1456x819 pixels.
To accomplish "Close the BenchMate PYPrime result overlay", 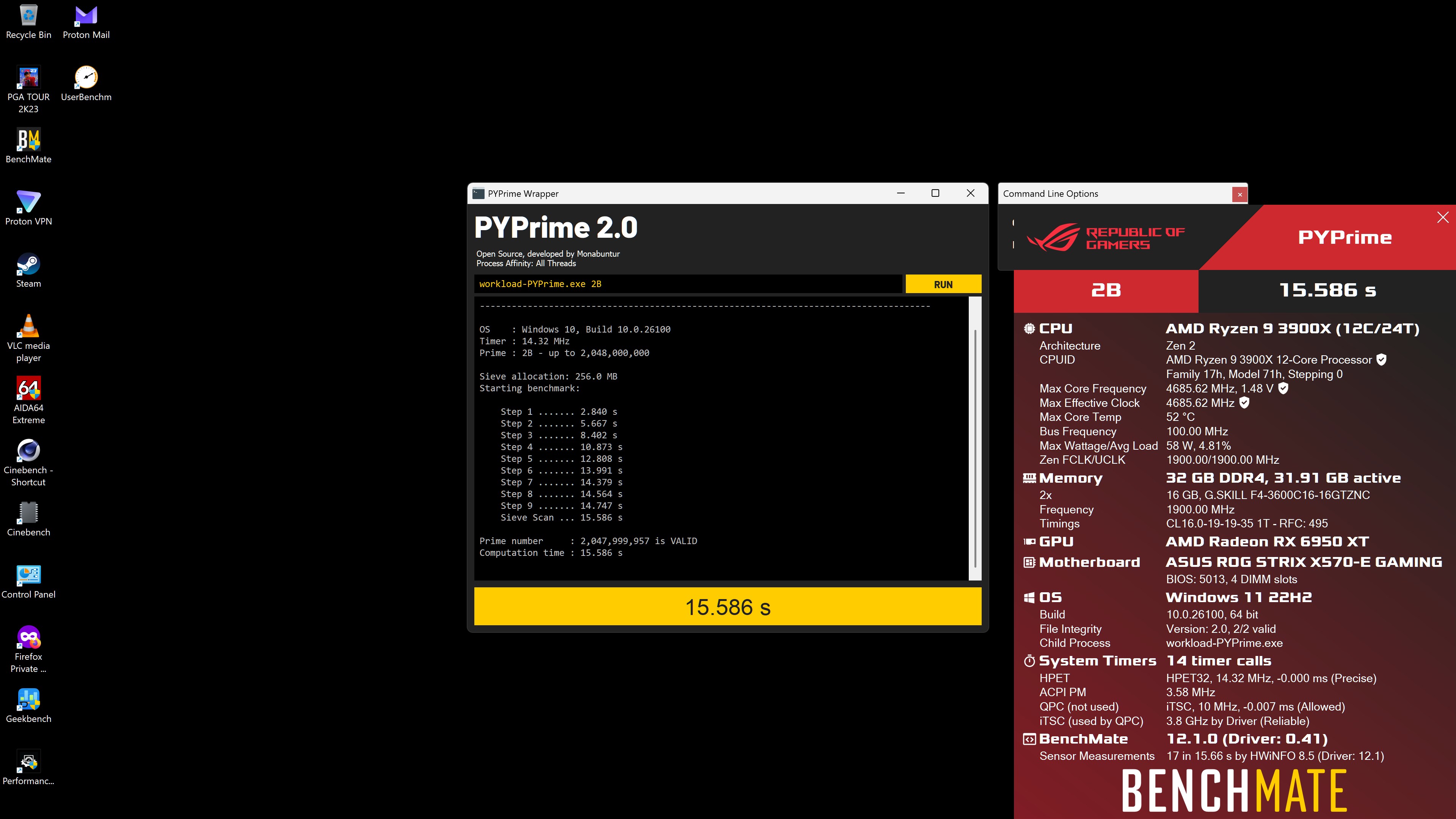I will pyautogui.click(x=1442, y=218).
